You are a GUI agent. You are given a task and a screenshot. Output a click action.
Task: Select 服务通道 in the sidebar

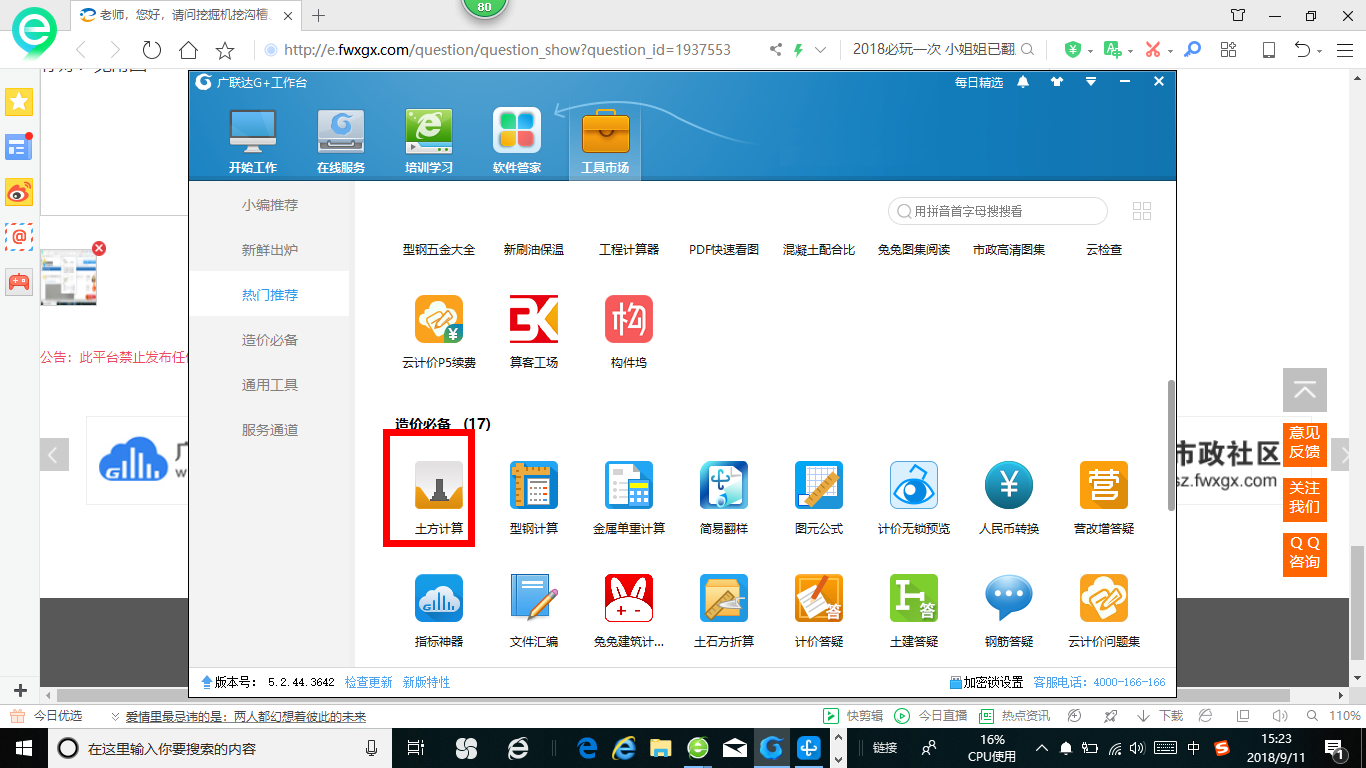click(270, 430)
